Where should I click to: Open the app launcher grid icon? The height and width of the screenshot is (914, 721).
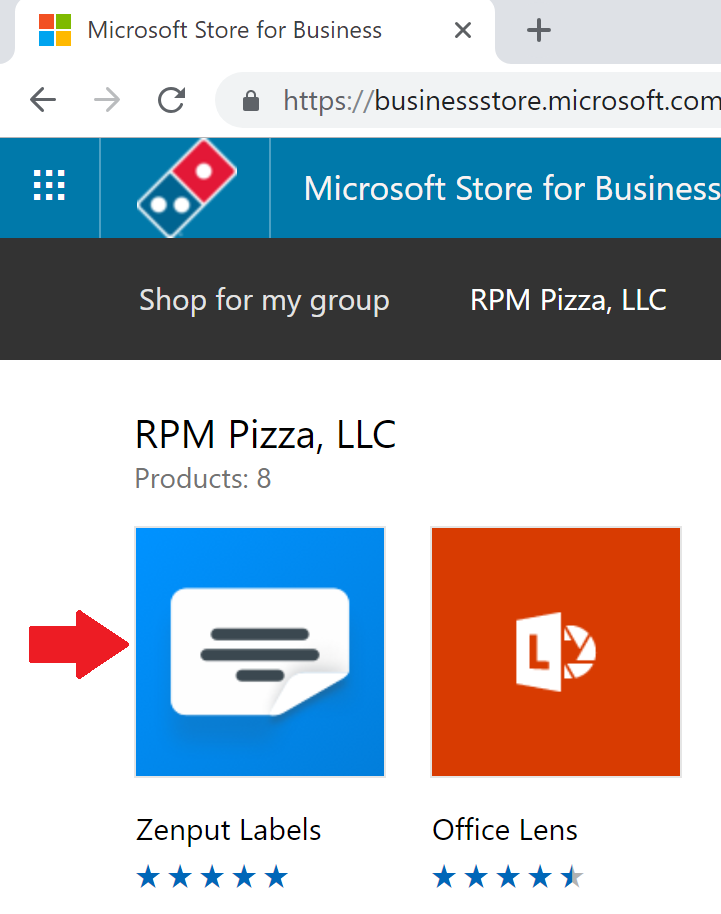coord(49,186)
